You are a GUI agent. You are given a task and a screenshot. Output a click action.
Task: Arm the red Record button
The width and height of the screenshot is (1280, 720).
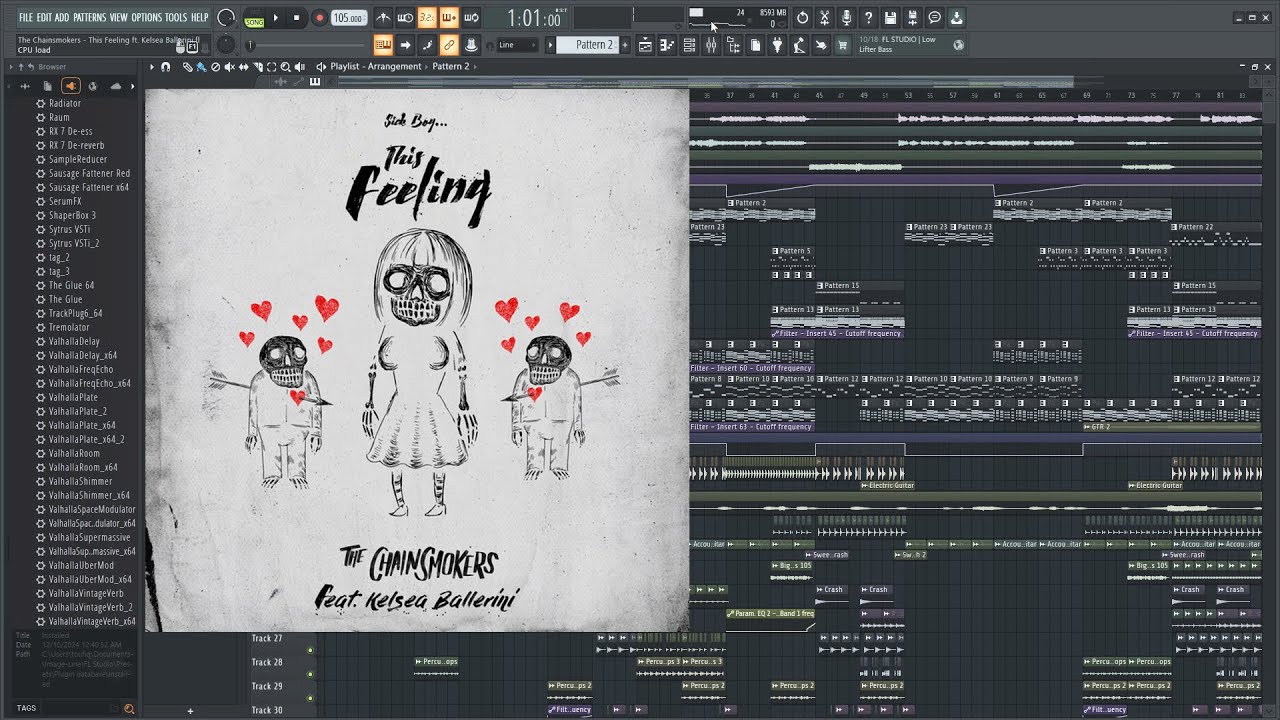pos(319,18)
